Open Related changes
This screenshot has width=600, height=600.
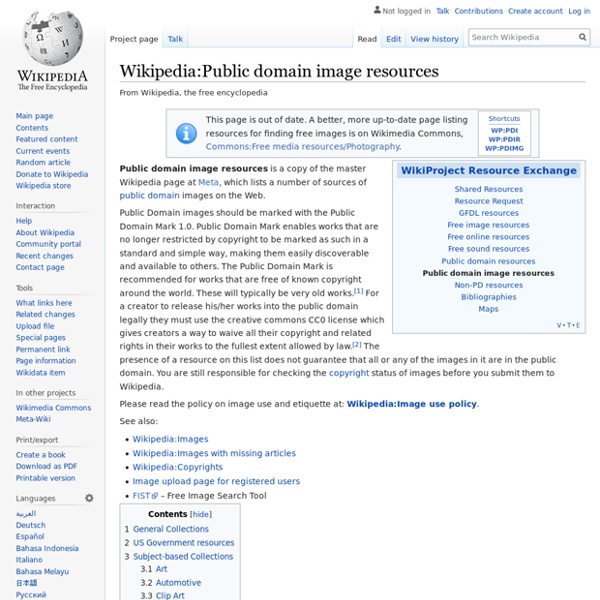(46, 314)
